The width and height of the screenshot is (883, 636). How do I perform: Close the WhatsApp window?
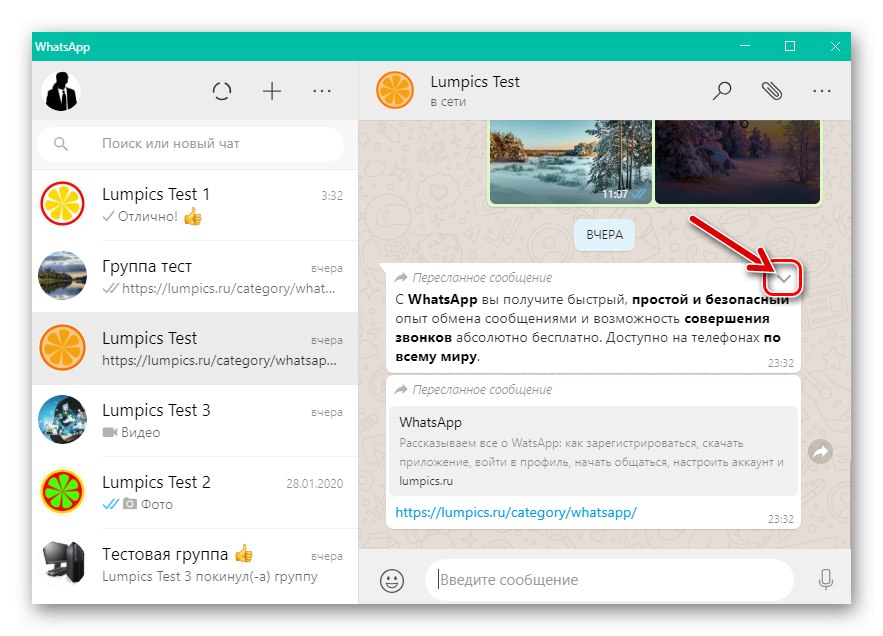coord(835,46)
